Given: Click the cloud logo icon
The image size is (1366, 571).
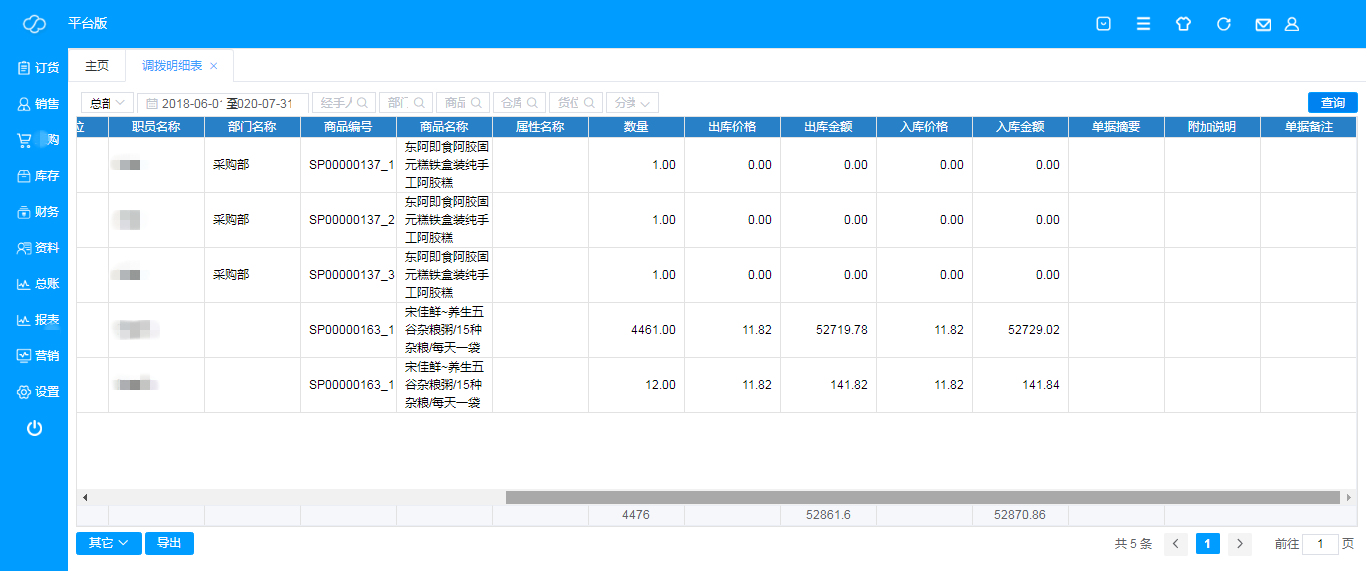Looking at the screenshot, I should 34,24.
